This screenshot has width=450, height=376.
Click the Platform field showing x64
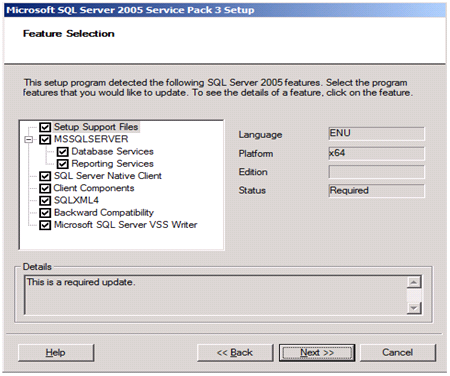click(377, 154)
